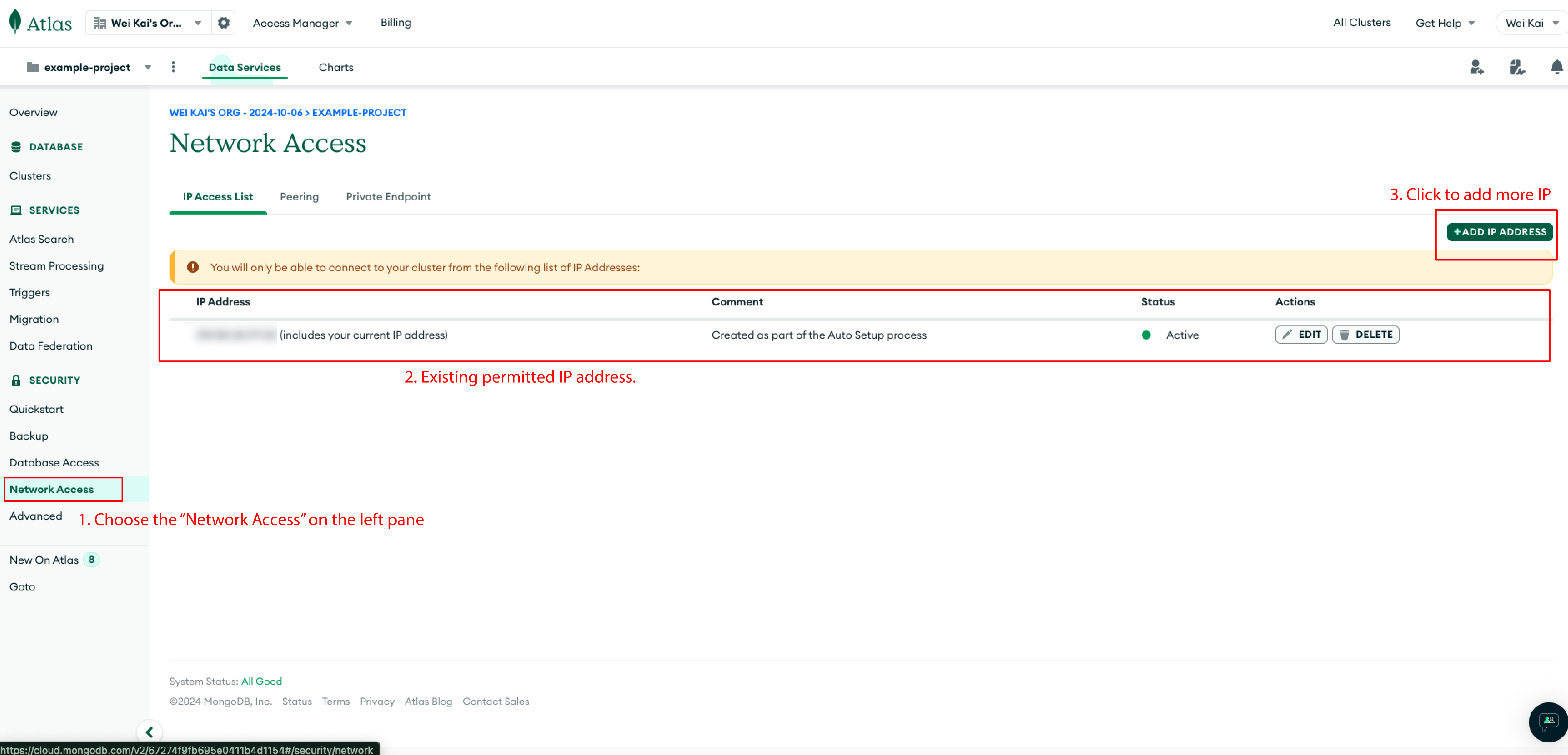
Task: Select Network Access in left sidebar
Action: (52, 489)
